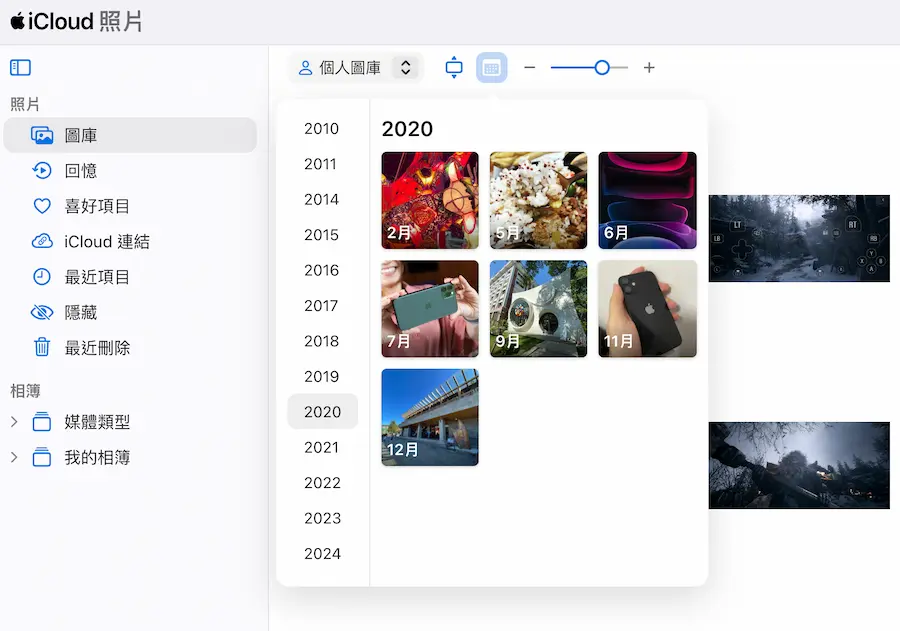
Task: Click the 媒體類型 album stack icon
Action: (42, 421)
